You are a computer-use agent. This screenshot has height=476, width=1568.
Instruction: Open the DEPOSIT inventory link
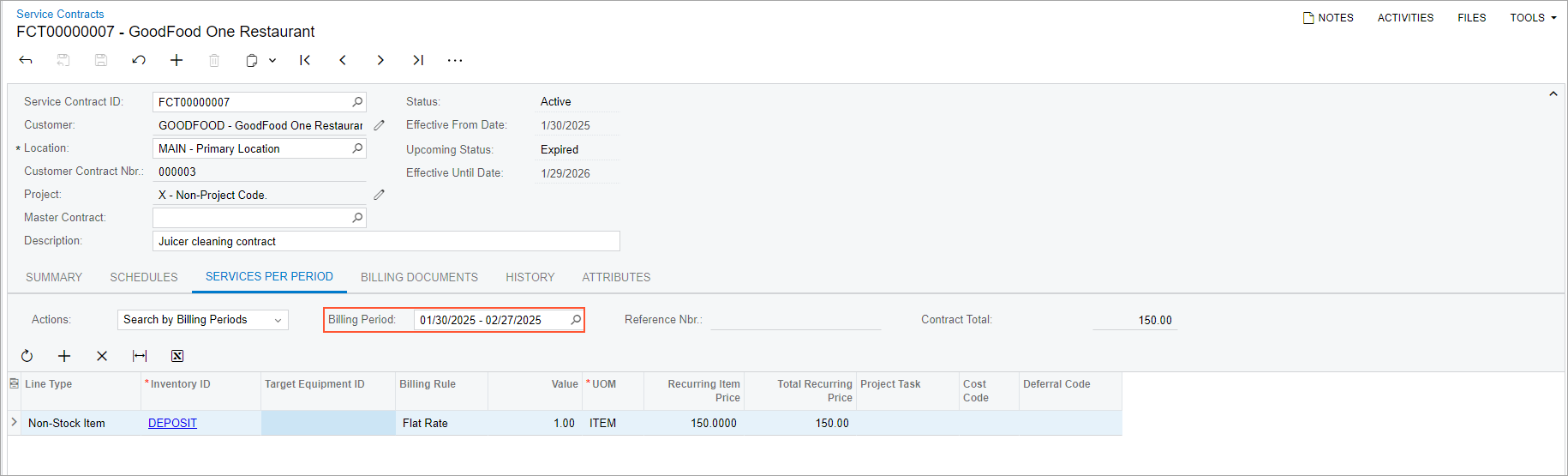(172, 423)
